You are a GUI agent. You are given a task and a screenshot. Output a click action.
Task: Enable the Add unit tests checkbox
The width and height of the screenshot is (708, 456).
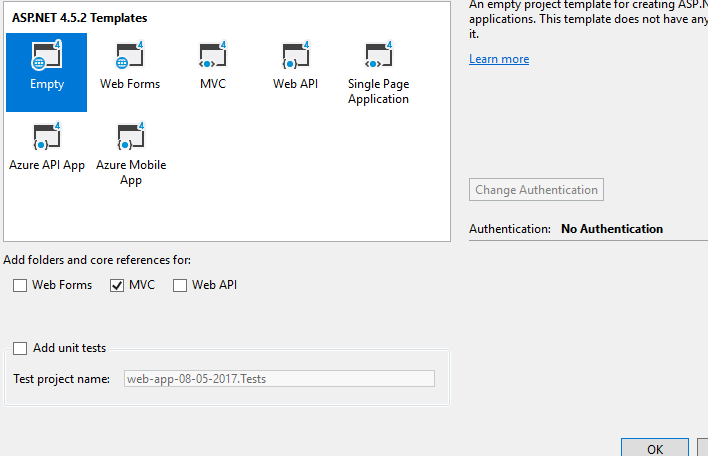click(20, 348)
